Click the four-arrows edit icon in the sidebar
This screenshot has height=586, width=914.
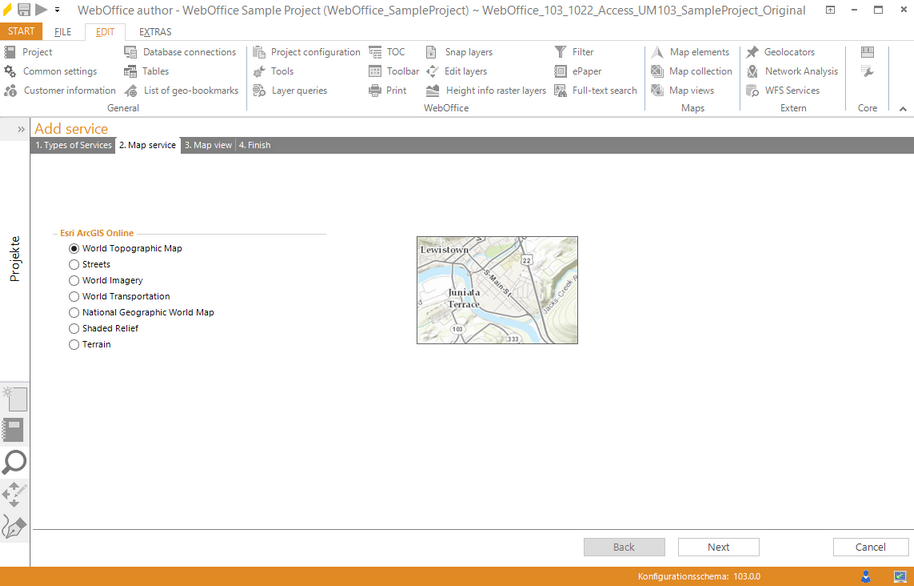[x=13, y=493]
